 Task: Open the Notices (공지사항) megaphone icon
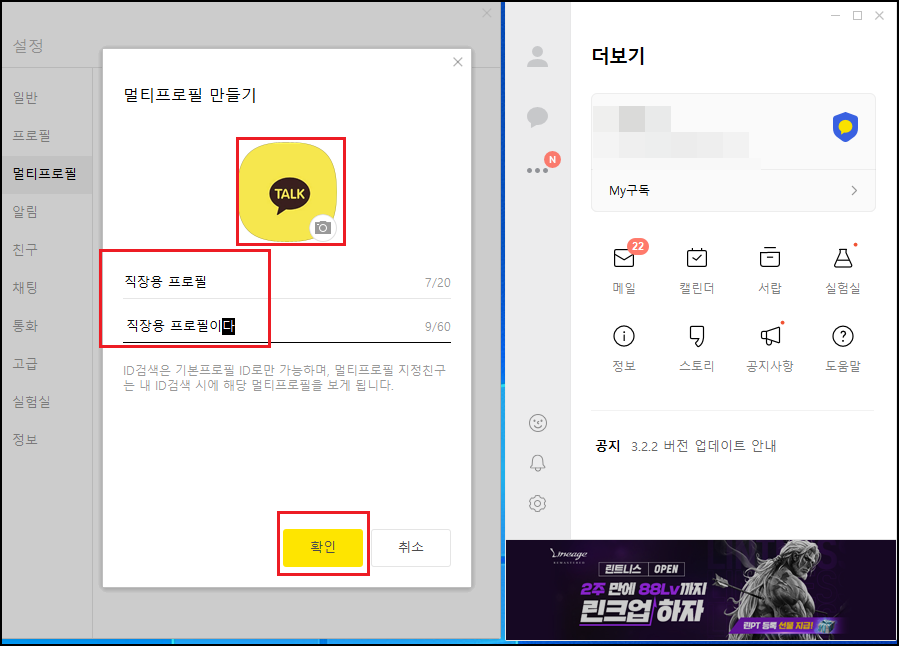point(770,336)
